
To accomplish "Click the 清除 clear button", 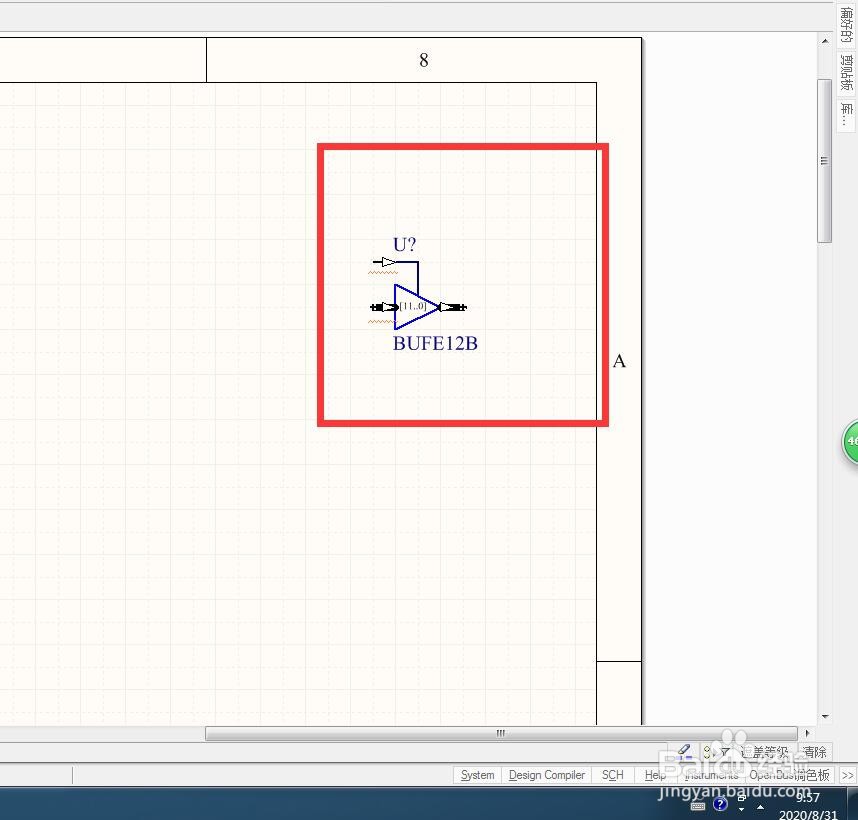I will click(814, 752).
